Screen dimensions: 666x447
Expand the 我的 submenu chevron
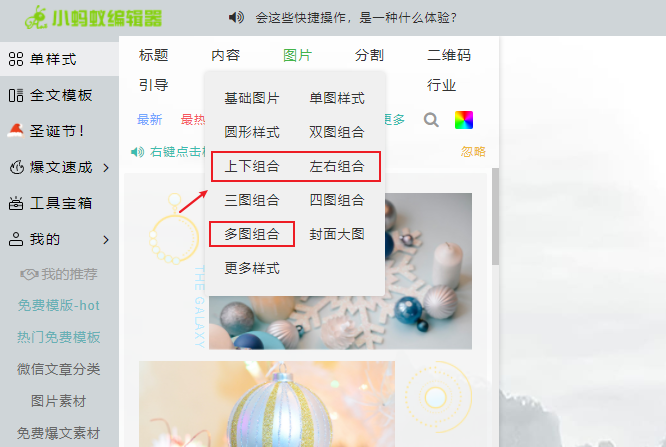coord(106,240)
